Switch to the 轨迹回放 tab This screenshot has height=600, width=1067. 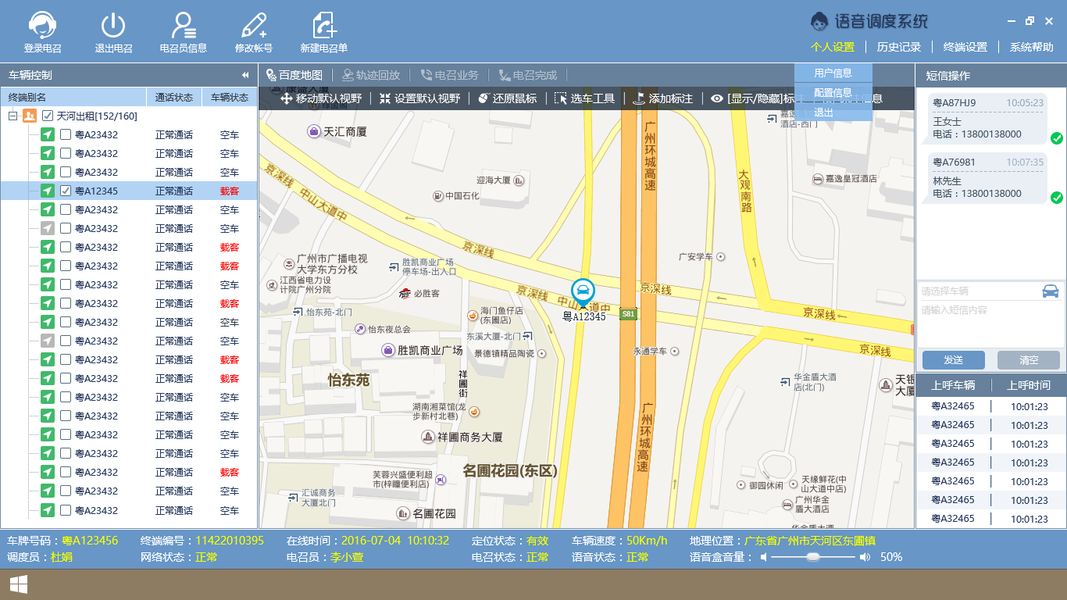coord(371,75)
